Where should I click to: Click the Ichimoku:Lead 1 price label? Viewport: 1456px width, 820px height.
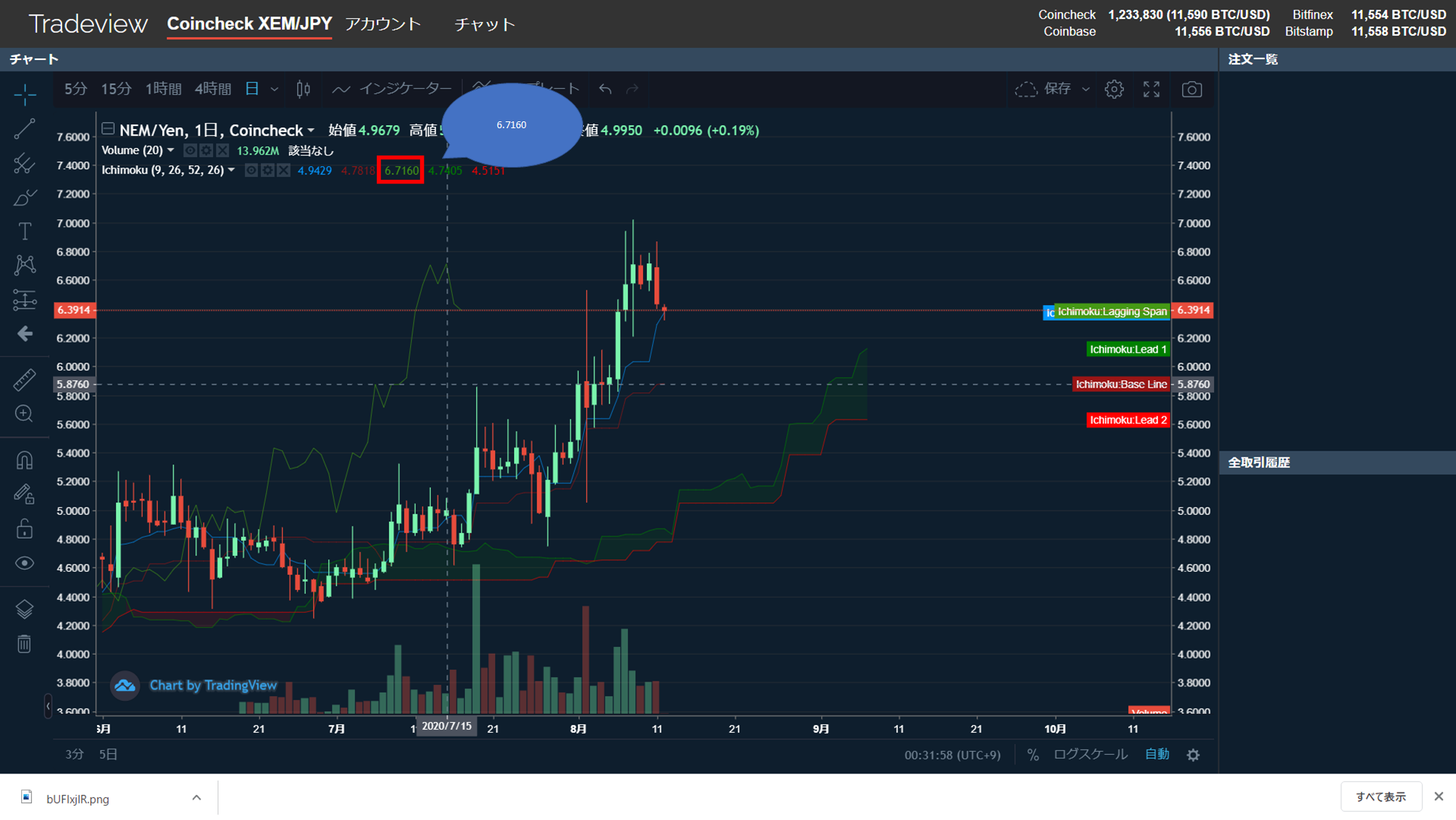[1128, 350]
